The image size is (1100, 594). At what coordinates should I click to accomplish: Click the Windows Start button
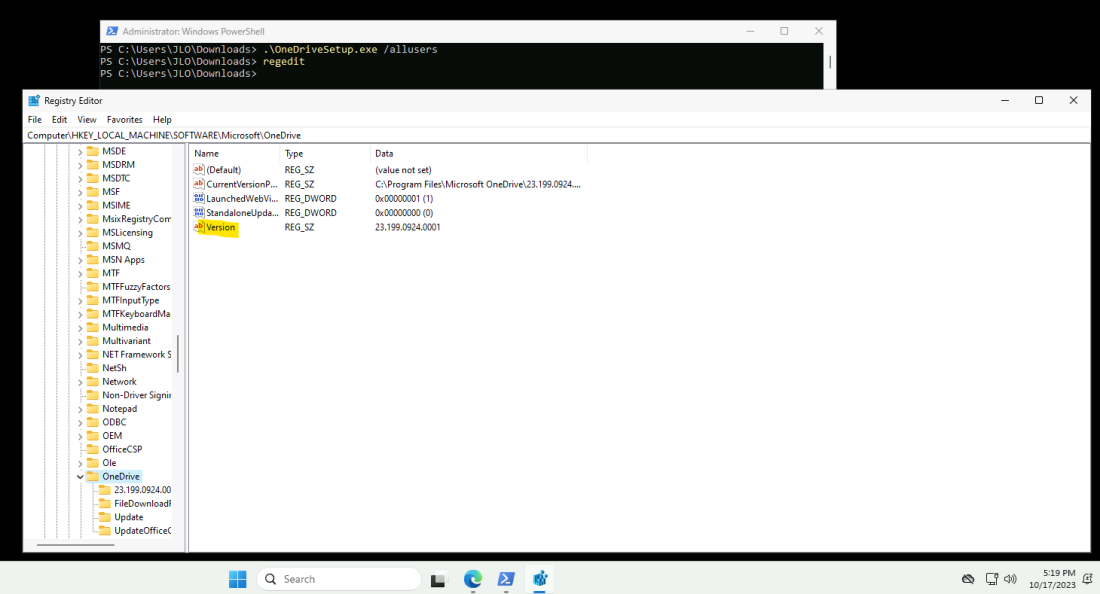pos(237,578)
